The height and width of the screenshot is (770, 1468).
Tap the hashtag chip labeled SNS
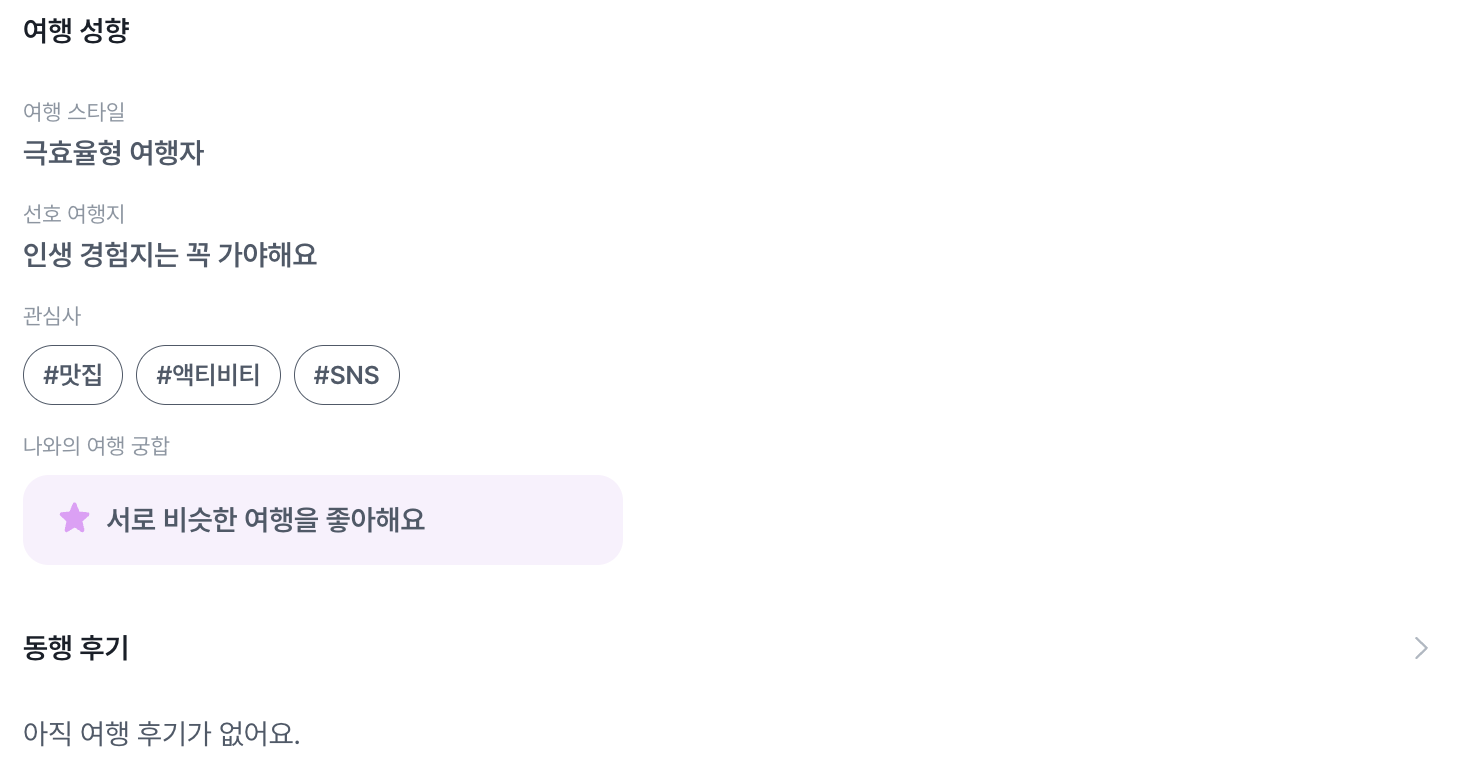[347, 375]
